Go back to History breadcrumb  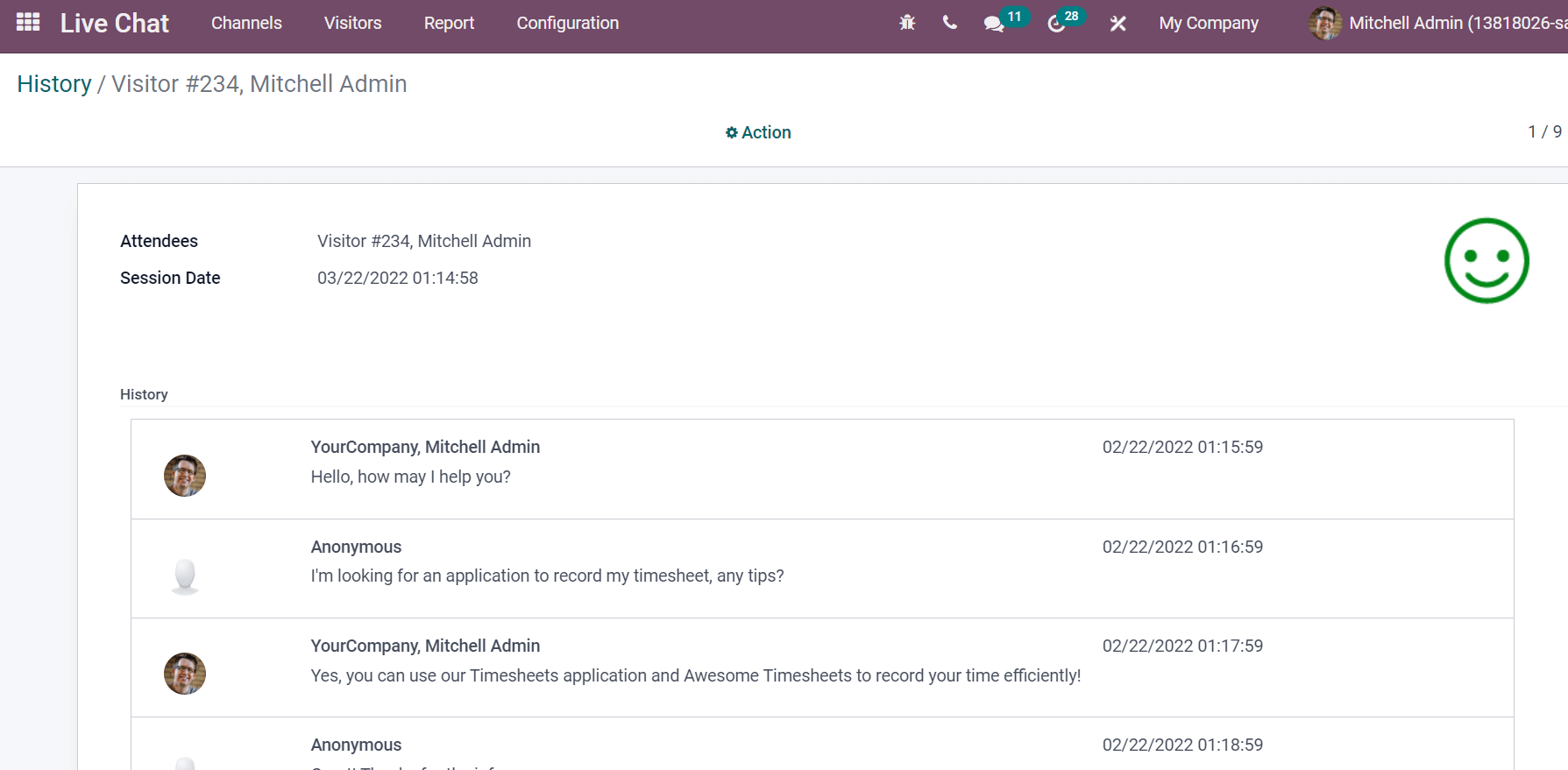tap(54, 84)
